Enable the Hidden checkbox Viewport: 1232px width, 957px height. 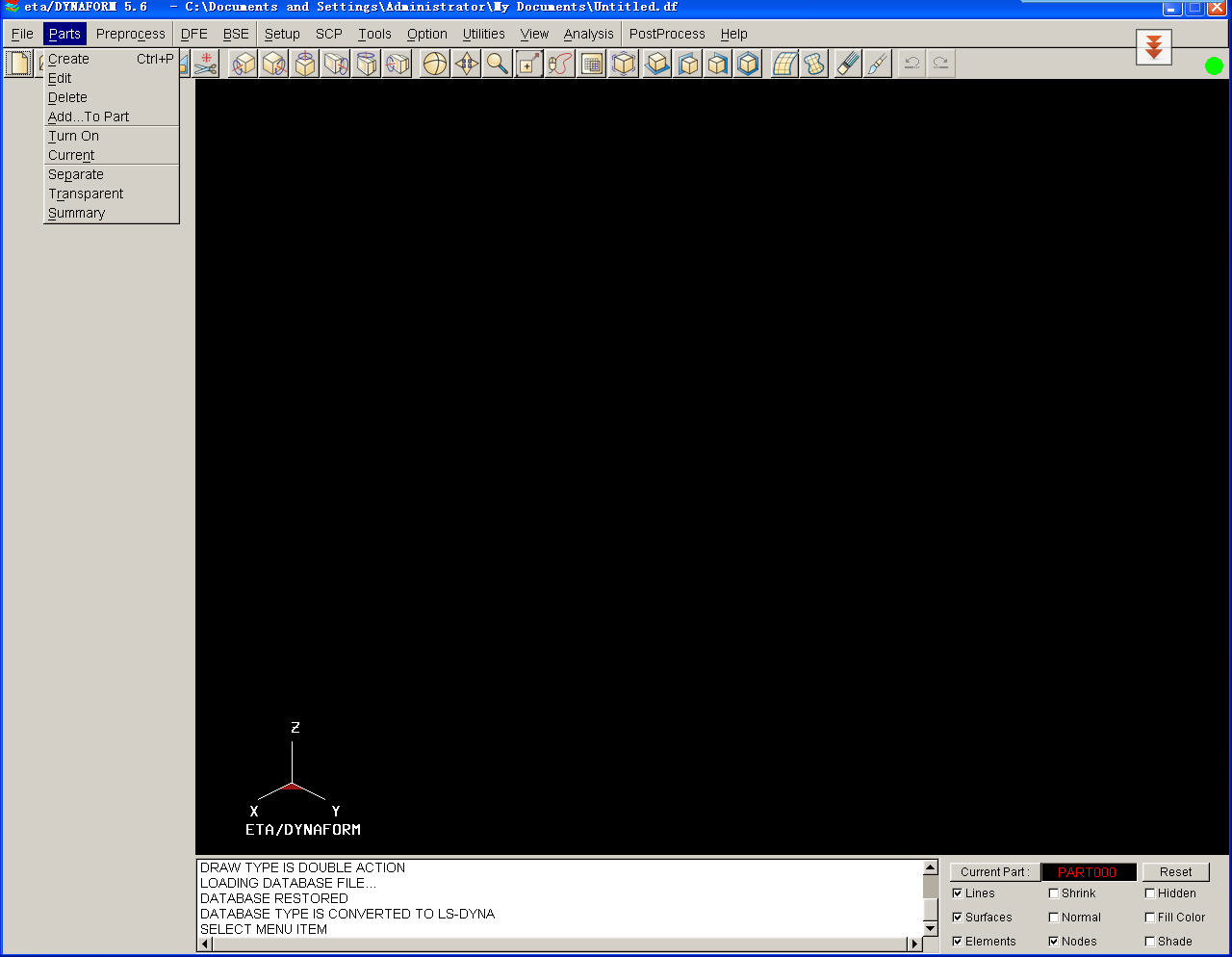(1150, 893)
